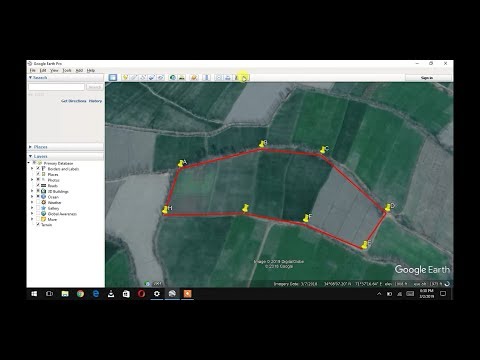Toggle the Photos layer checkbox
This screenshot has width=480, height=360.
coord(38,180)
